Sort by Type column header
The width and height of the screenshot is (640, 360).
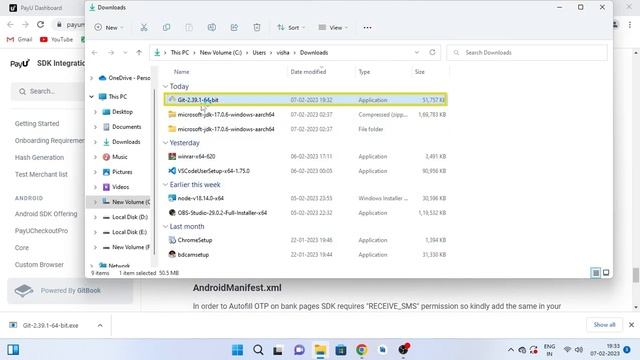click(x=364, y=72)
